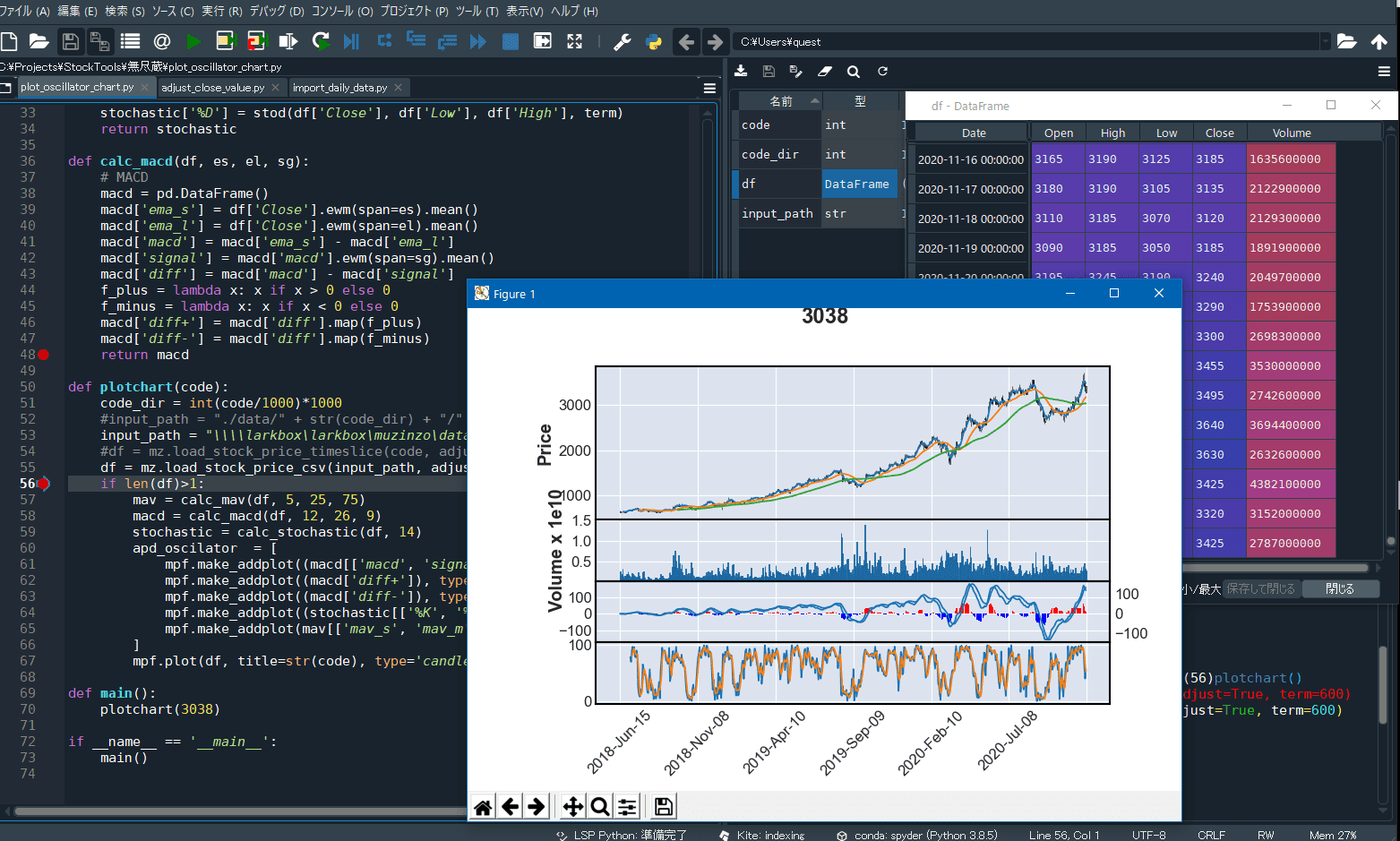This screenshot has width=1400, height=841.
Task: Configure subplots in Figure 1
Action: 627,807
